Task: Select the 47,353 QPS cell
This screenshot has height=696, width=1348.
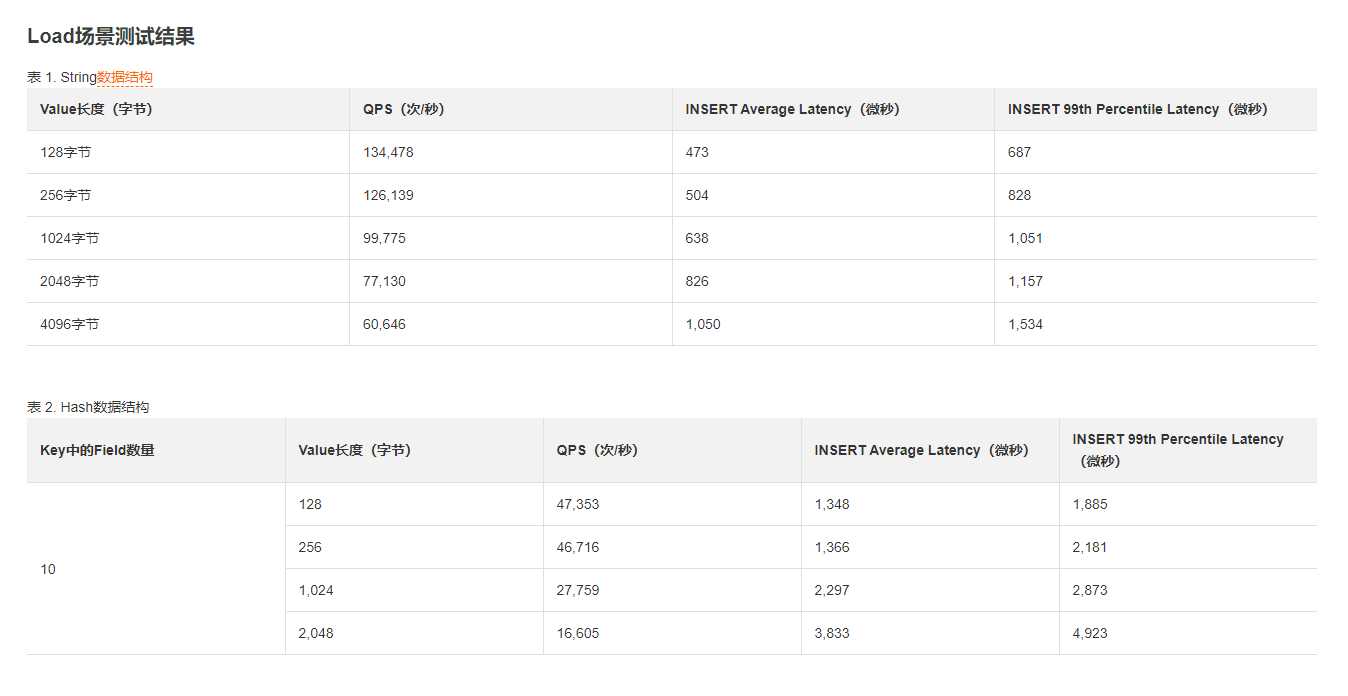Action: pos(578,504)
